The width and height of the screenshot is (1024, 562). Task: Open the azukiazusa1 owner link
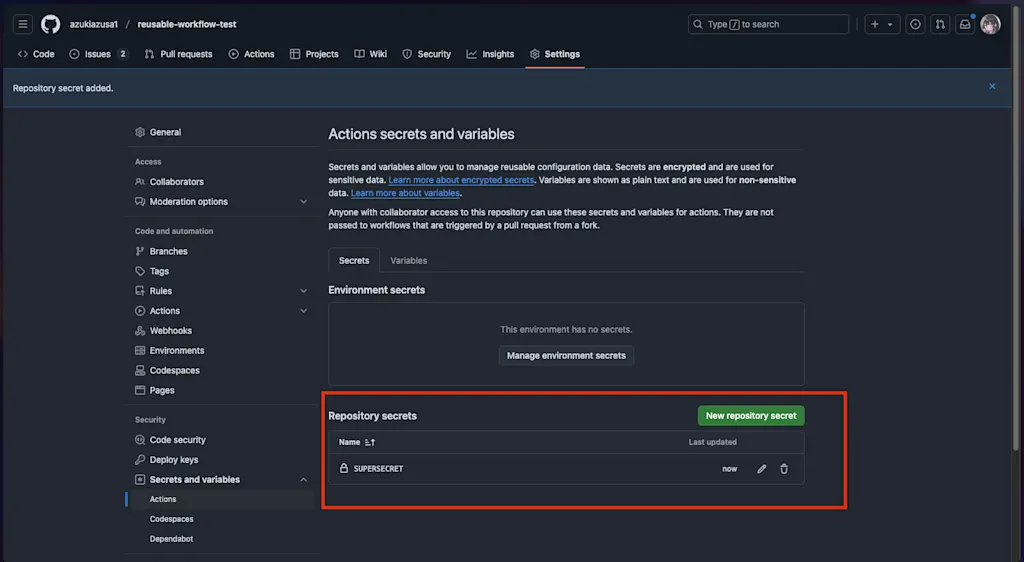point(94,24)
